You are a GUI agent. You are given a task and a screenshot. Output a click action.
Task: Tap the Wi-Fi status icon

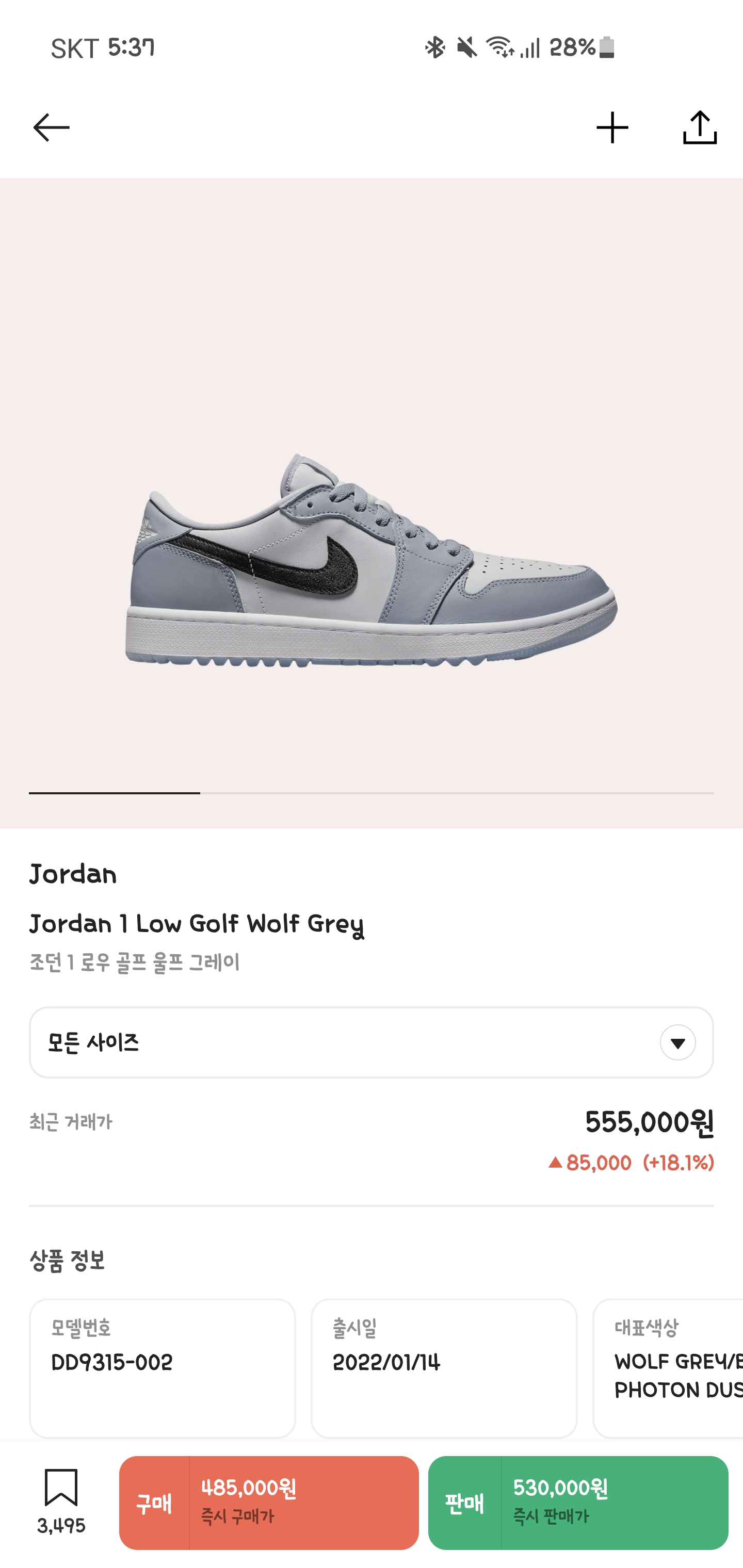pos(500,47)
